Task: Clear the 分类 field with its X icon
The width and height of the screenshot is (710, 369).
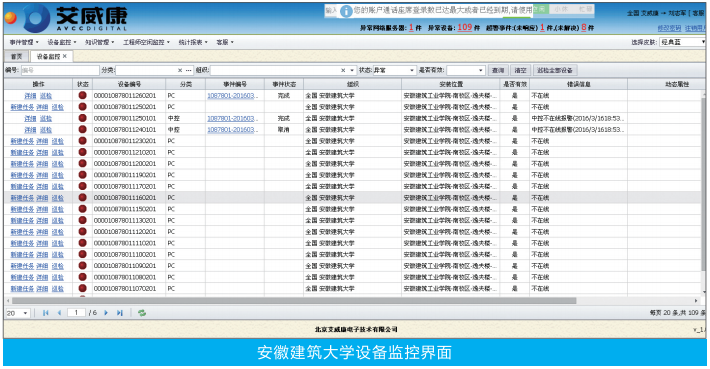Action: pos(180,71)
